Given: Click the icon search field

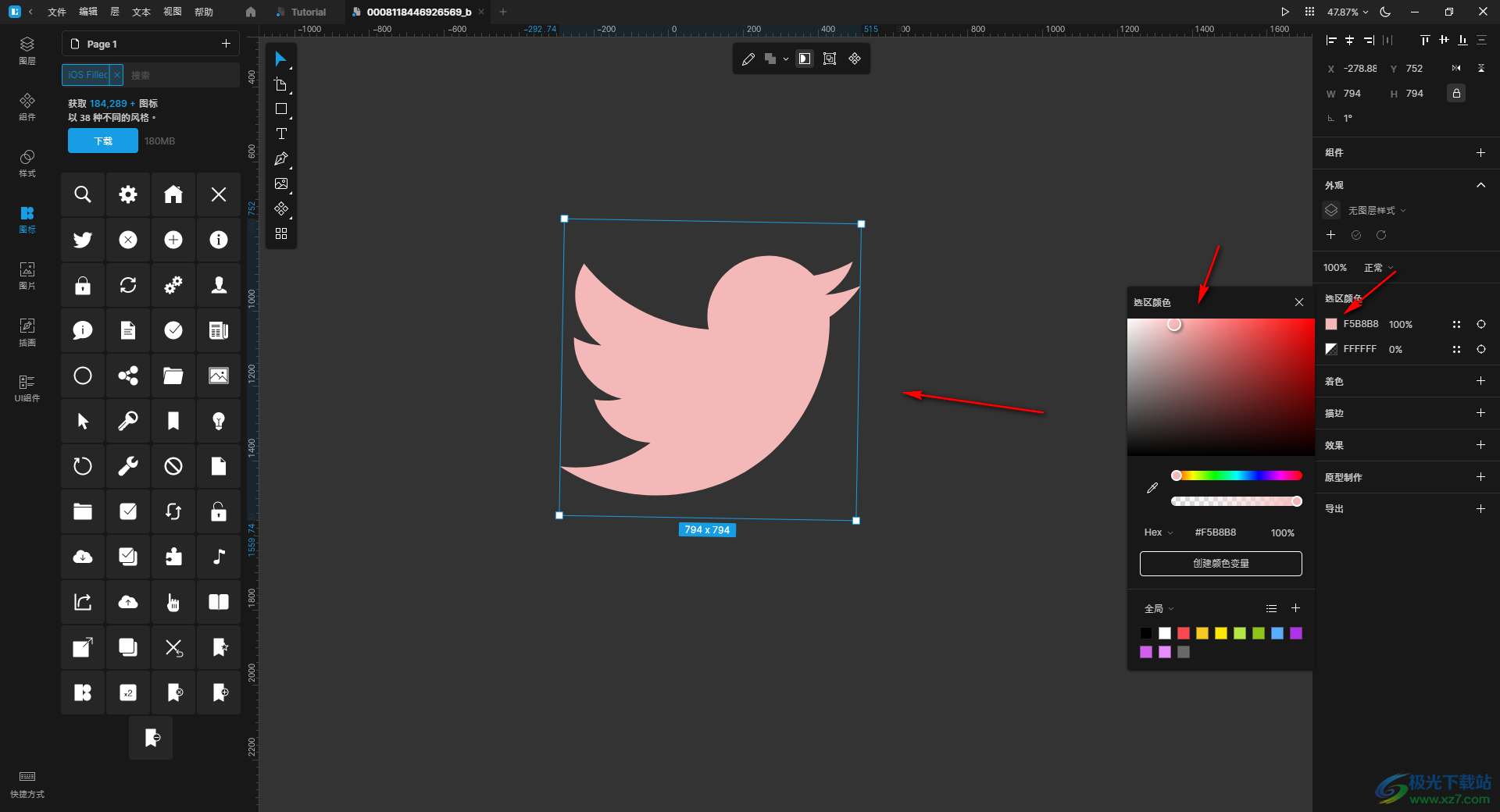Looking at the screenshot, I should [x=183, y=75].
